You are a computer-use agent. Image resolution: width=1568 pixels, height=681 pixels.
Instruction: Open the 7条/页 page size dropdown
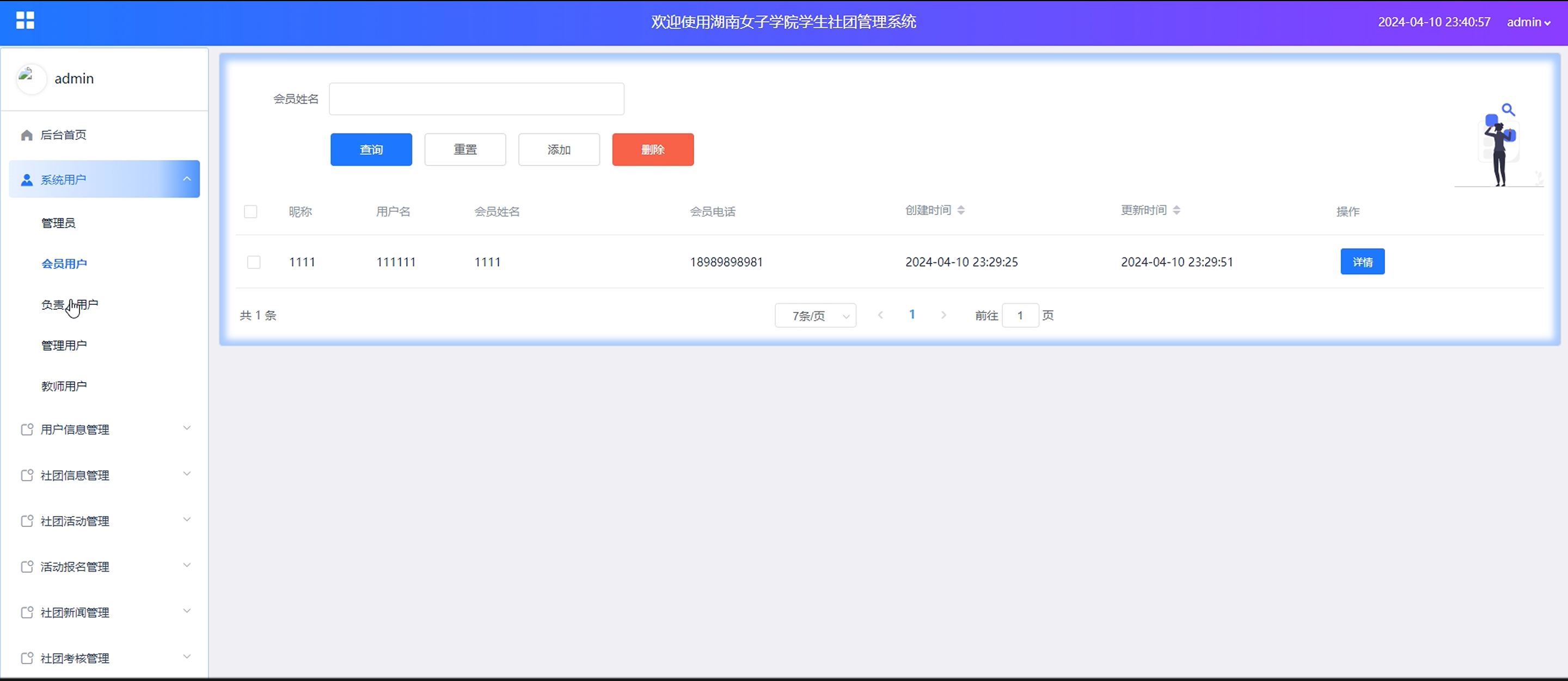point(815,315)
